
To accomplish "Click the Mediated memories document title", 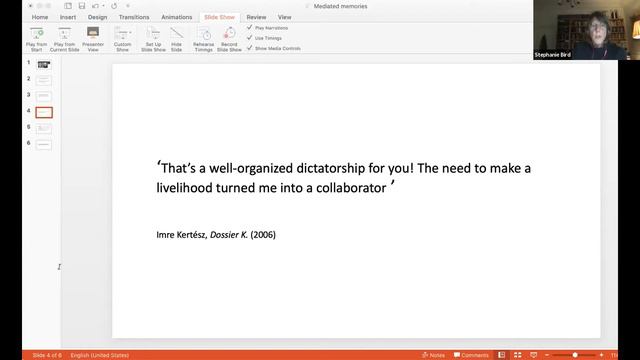I will click(340, 6).
